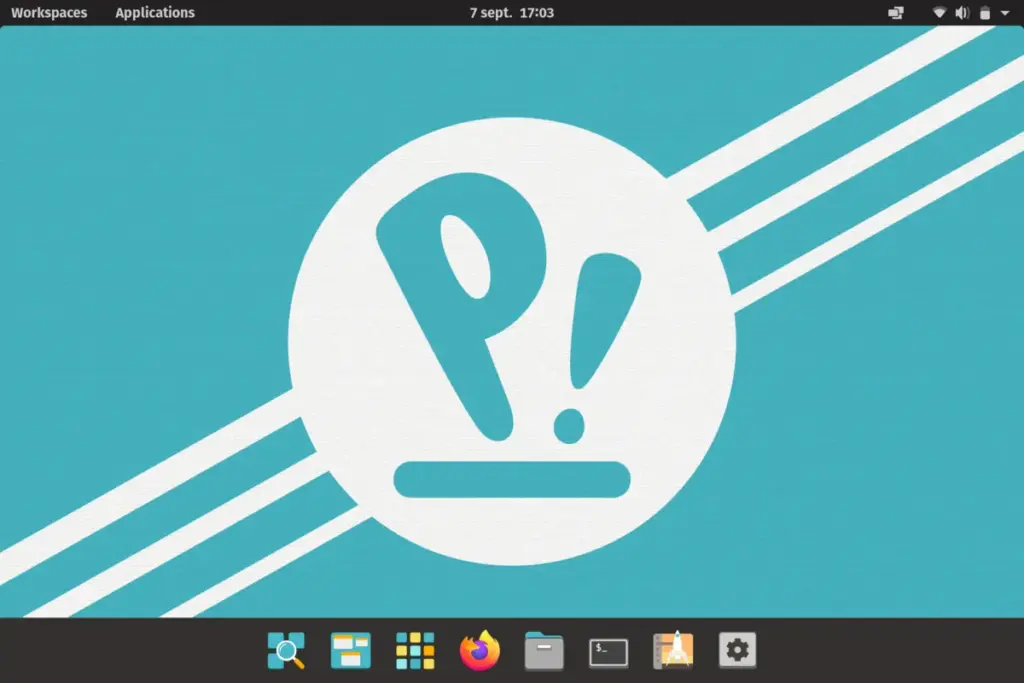Image resolution: width=1024 pixels, height=683 pixels.
Task: Launch the Terminal from the dock
Action: [608, 652]
